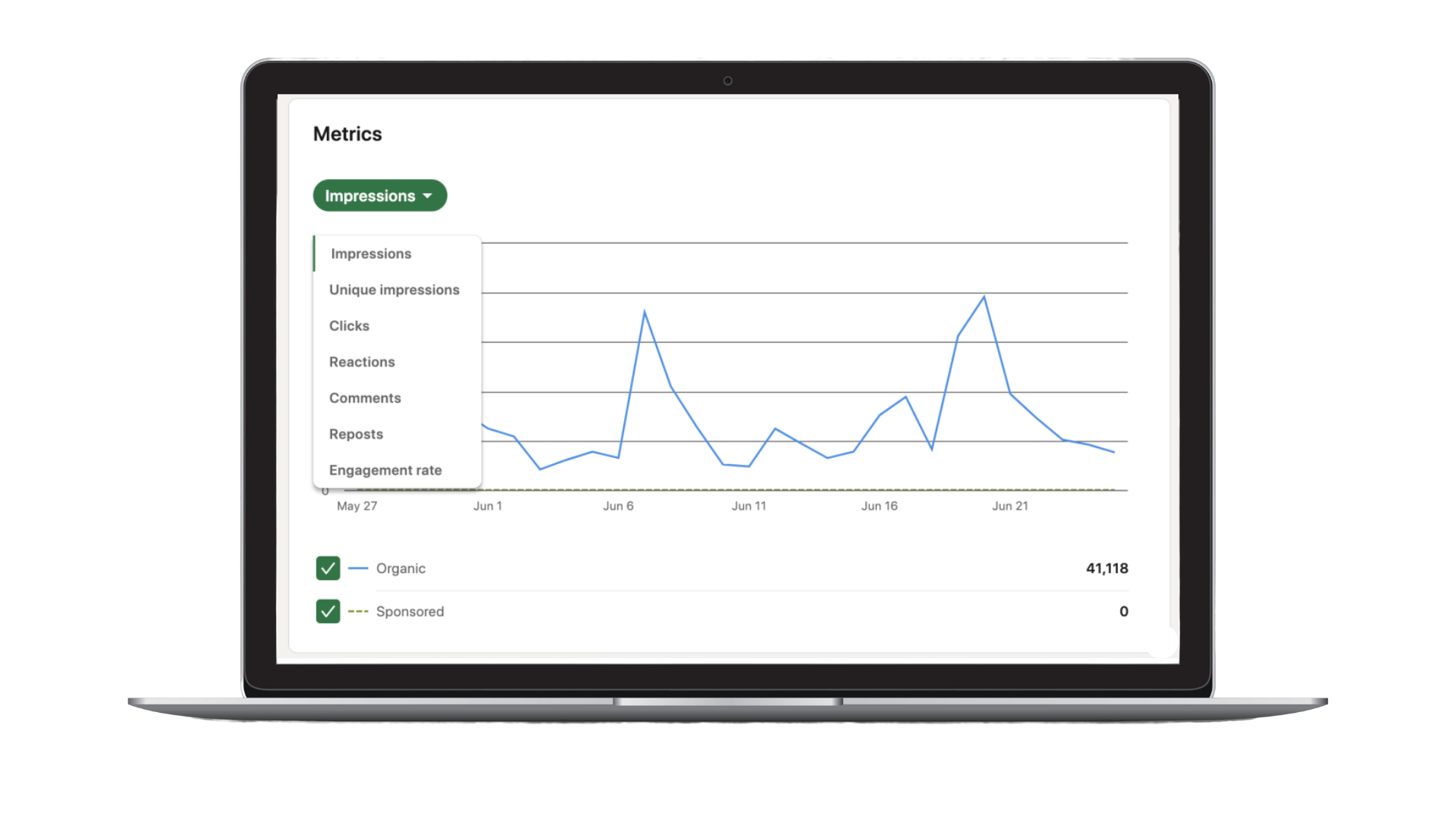The image size is (1456, 819).
Task: Click the organic total 41,118
Action: (1107, 569)
